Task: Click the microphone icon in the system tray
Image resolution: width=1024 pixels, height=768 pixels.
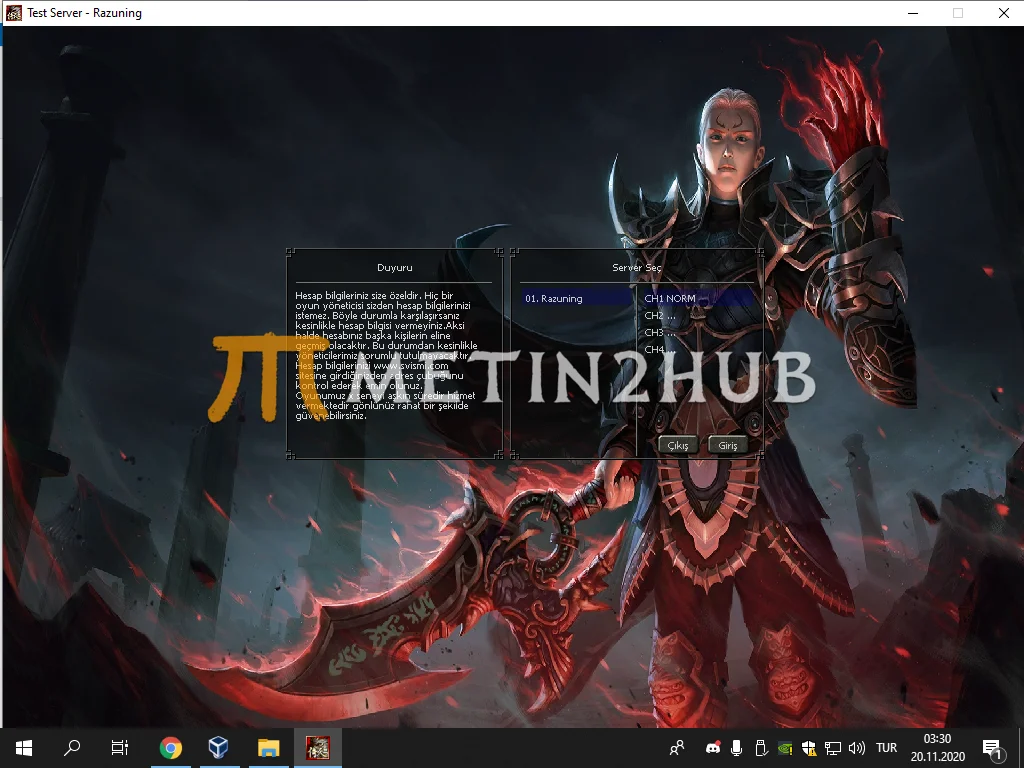Action: click(x=736, y=747)
